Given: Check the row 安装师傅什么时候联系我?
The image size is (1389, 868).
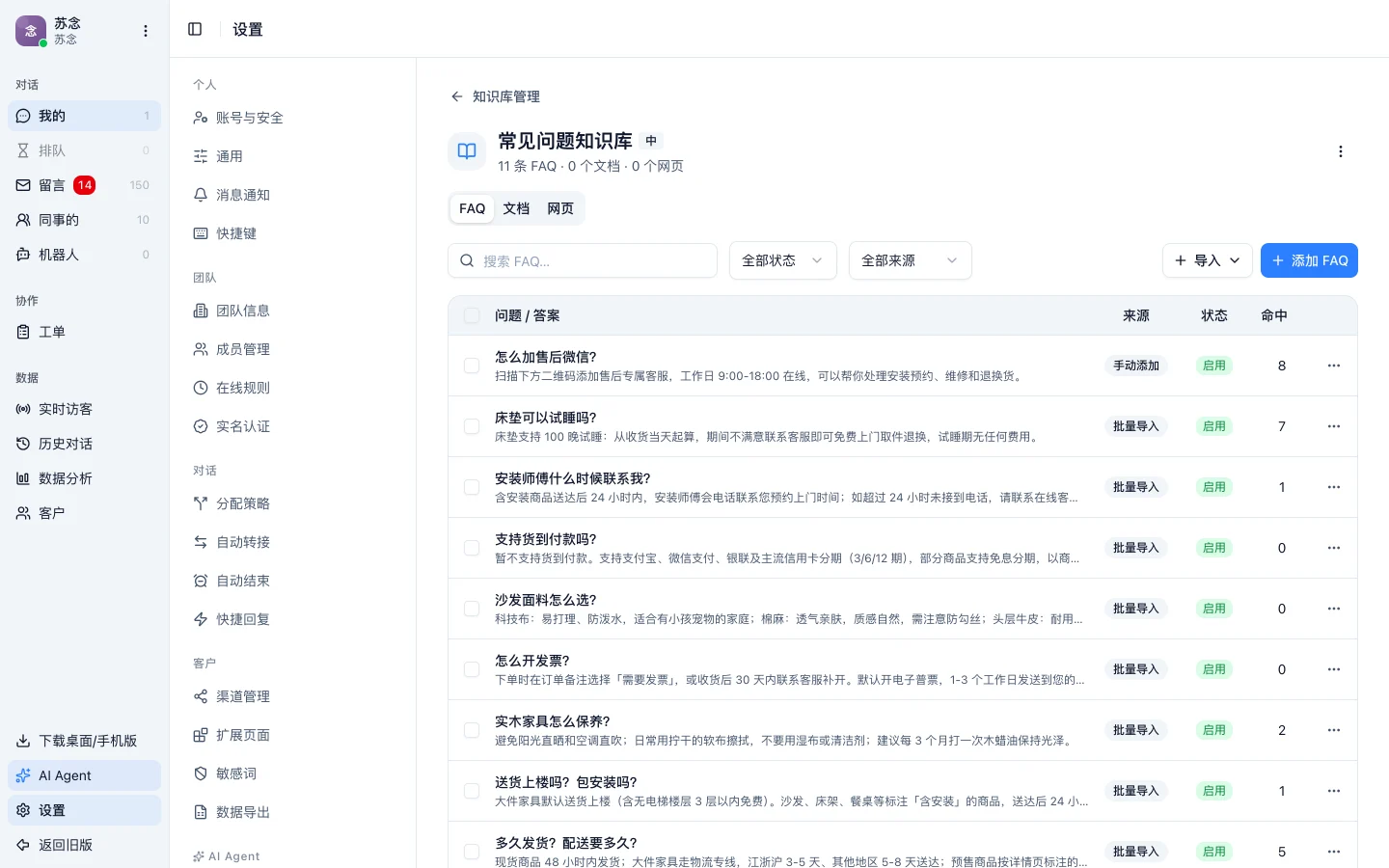Looking at the screenshot, I should (472, 487).
